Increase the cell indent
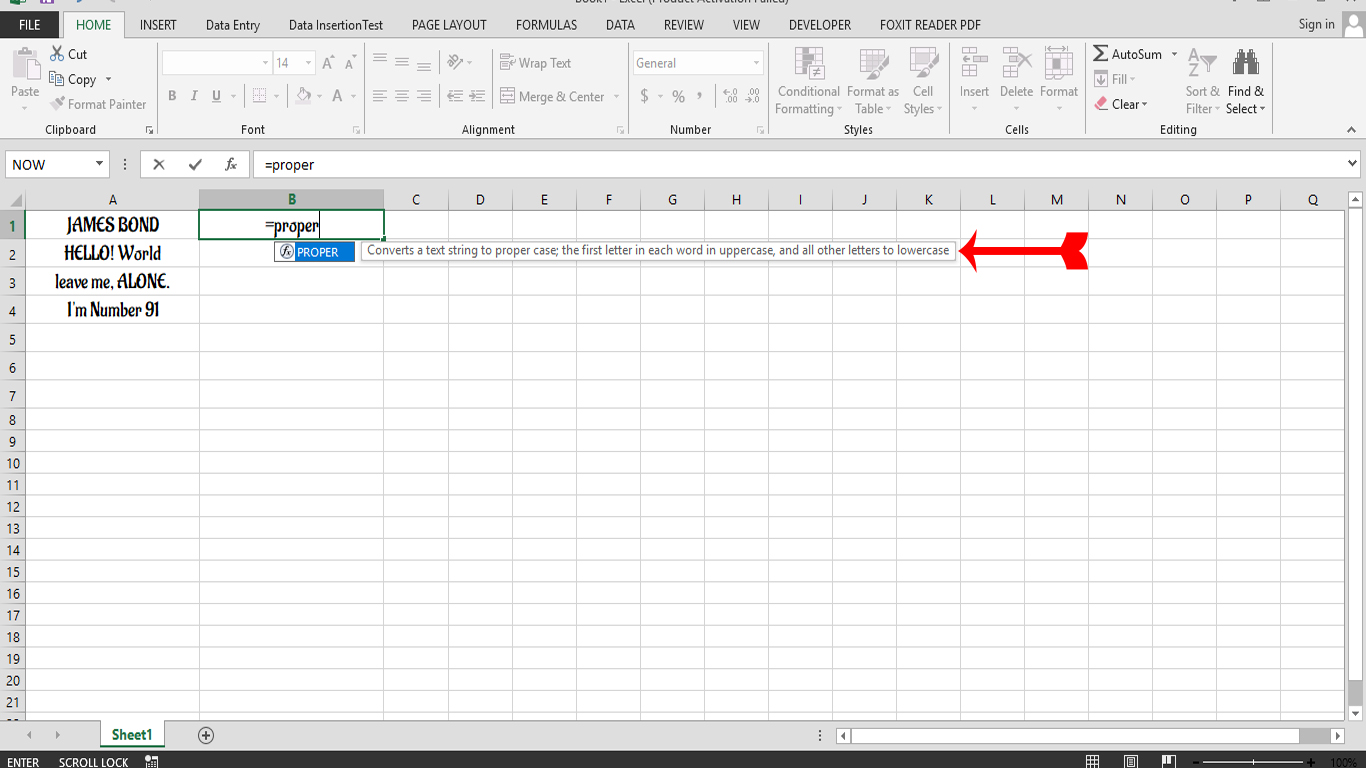Viewport: 1366px width, 768px height. [x=478, y=96]
